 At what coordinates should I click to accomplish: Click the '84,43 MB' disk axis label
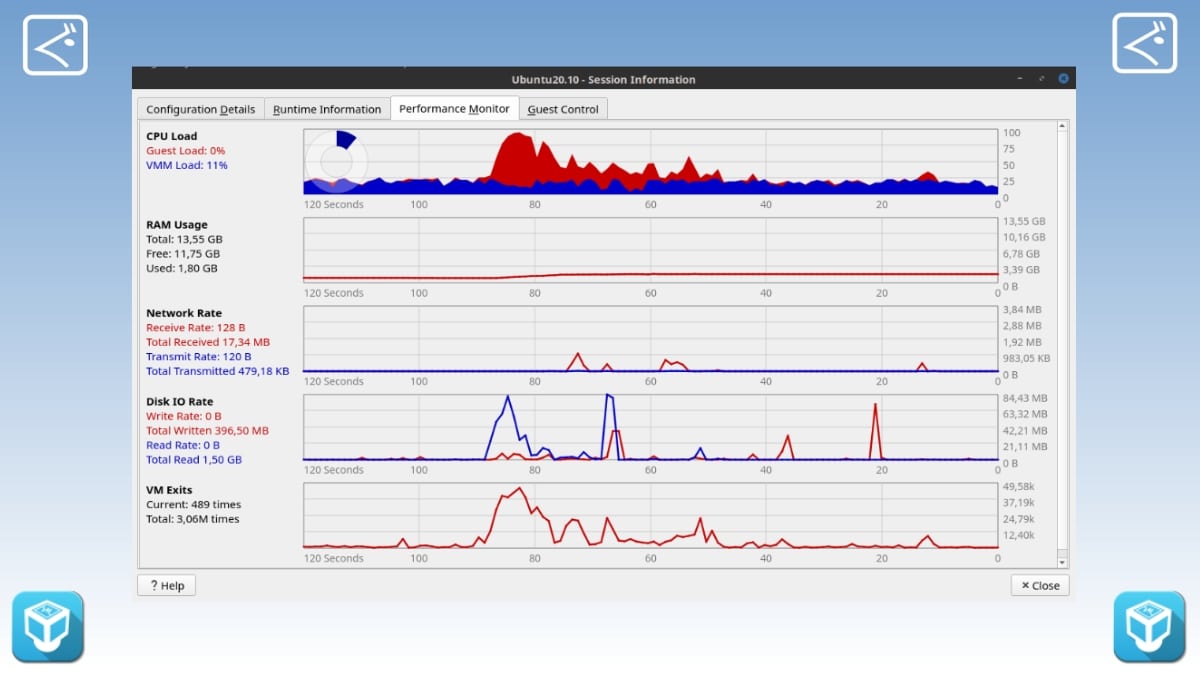(1025, 398)
